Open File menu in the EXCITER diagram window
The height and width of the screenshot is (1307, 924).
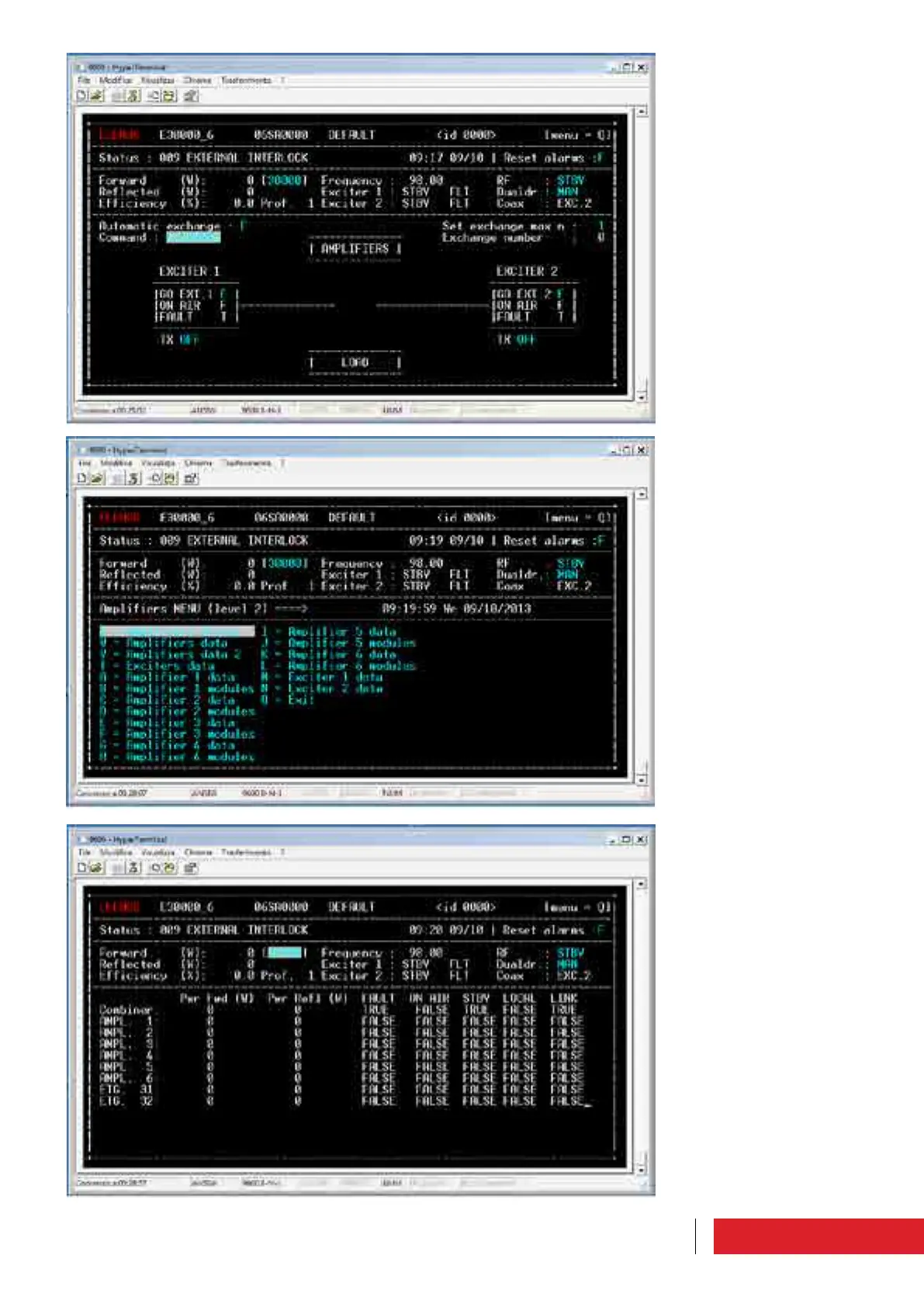click(84, 80)
